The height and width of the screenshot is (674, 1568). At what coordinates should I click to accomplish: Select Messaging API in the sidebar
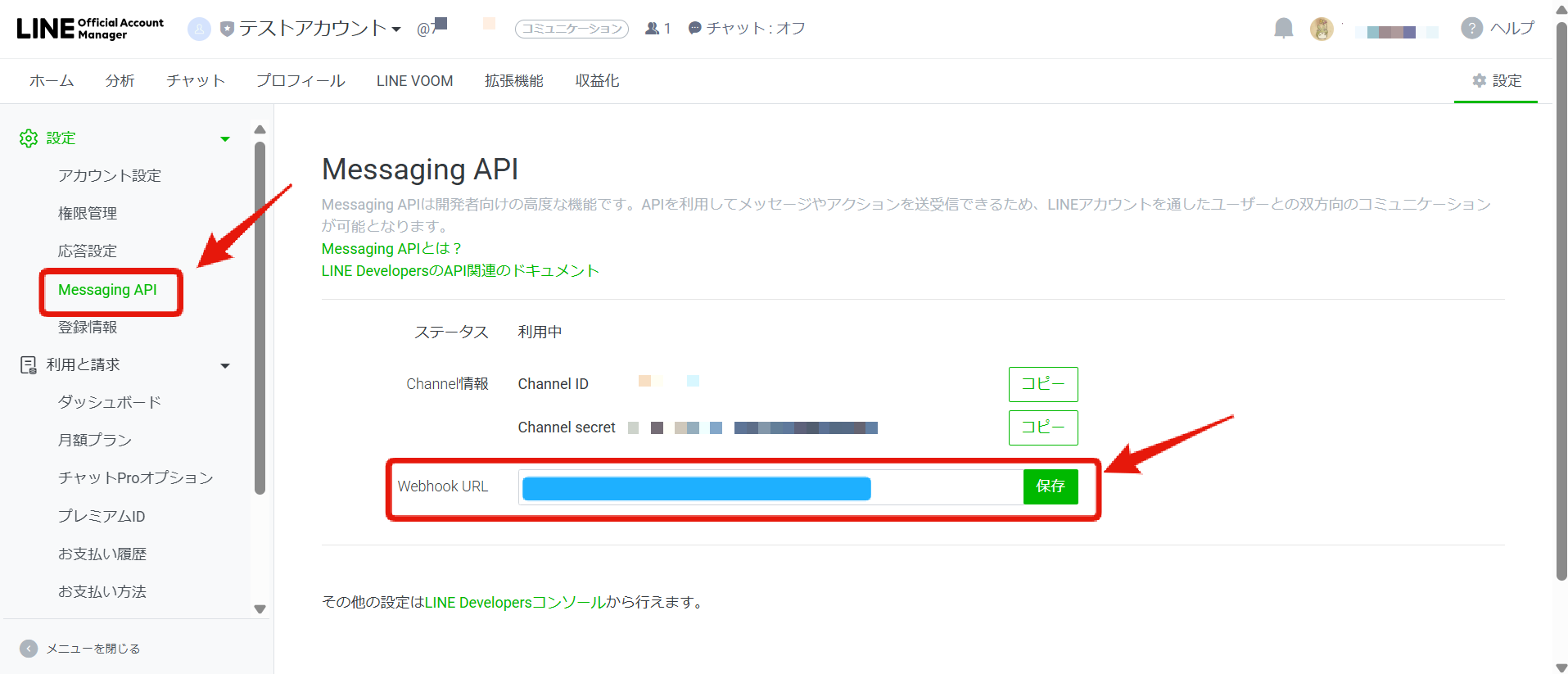coord(107,290)
